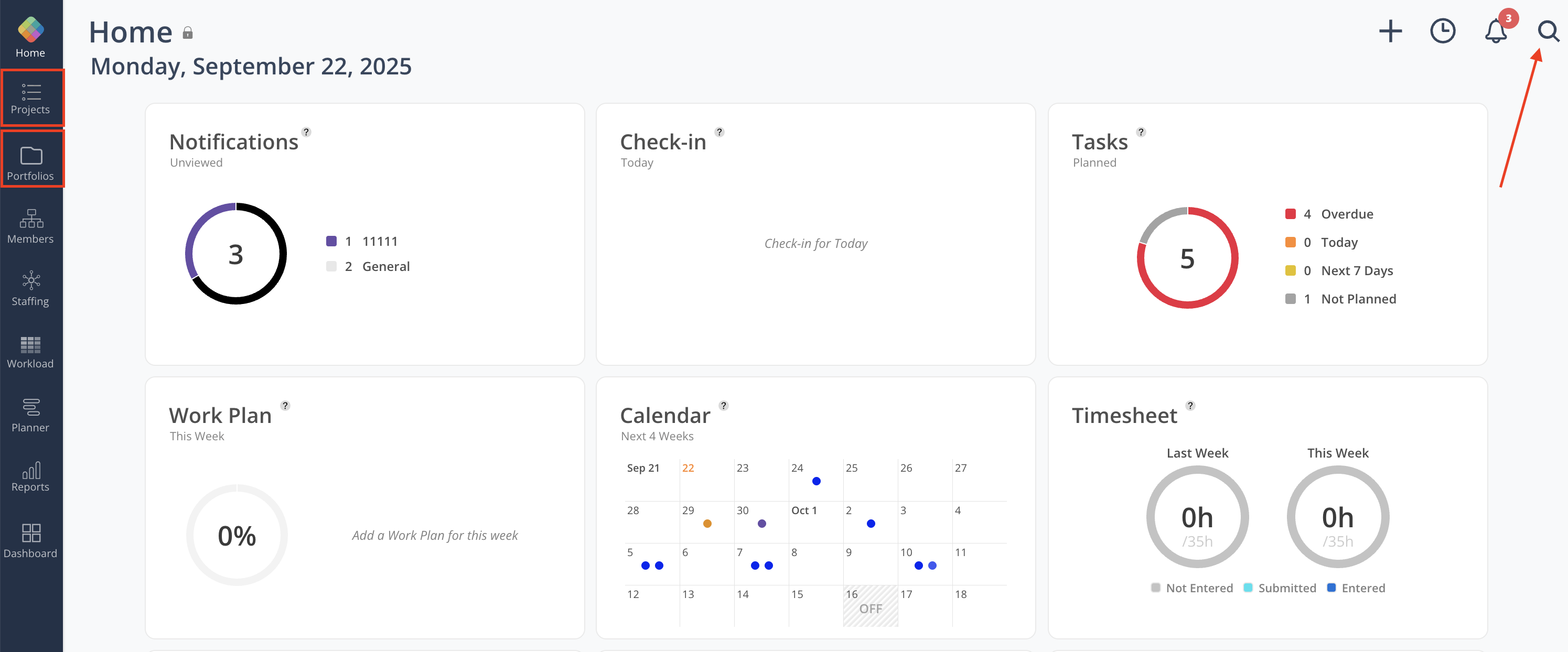Click Add a Work Plan link
Image resolution: width=1568 pixels, height=652 pixels.
pyautogui.click(x=435, y=535)
